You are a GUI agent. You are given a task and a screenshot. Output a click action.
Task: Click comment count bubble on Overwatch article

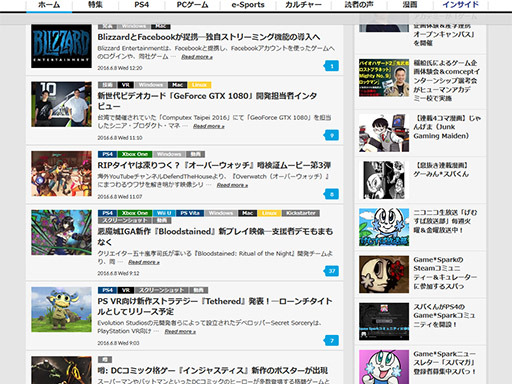[x=331, y=194]
